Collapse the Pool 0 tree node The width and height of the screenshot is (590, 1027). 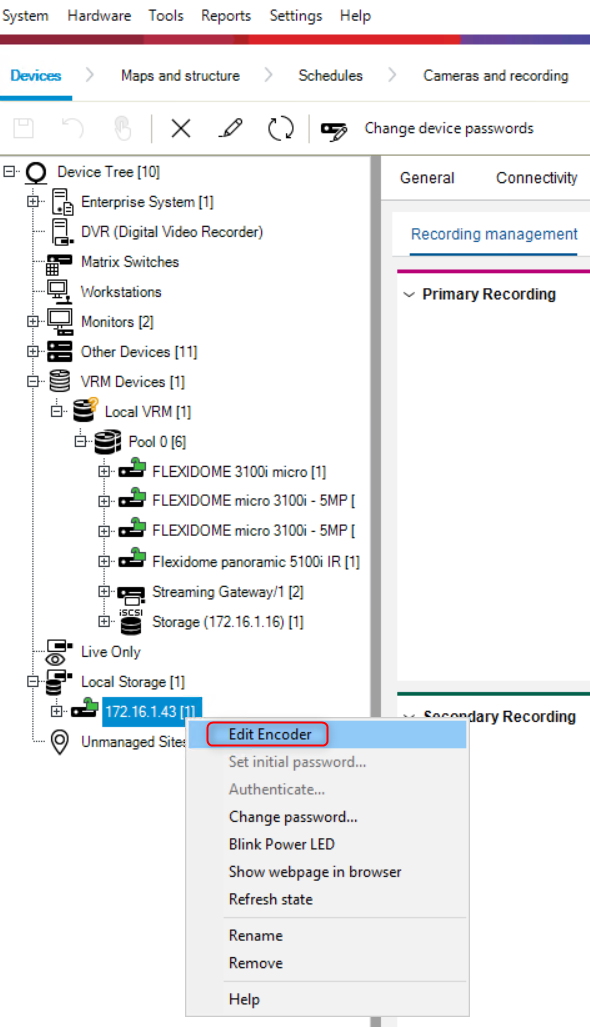81,441
